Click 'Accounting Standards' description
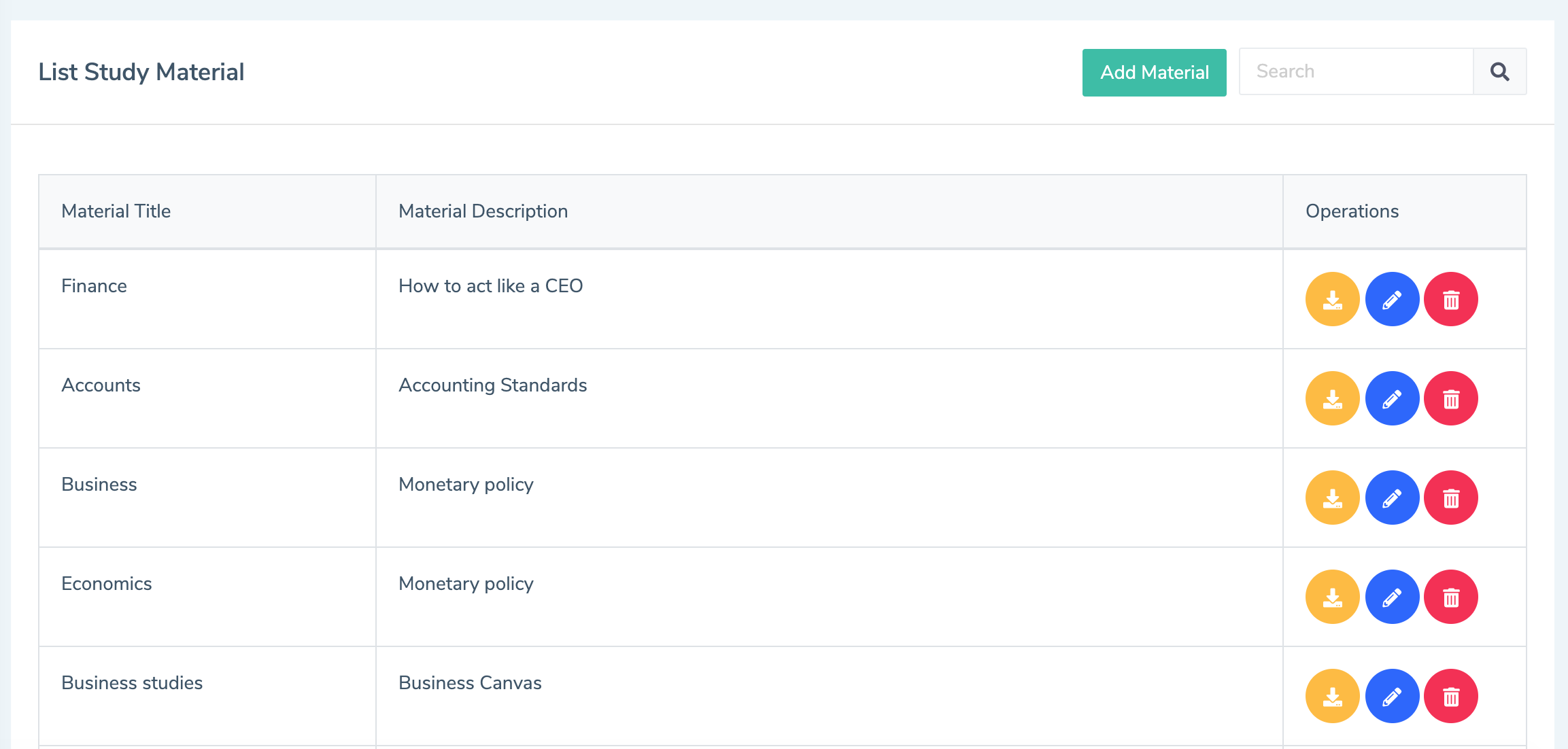The image size is (1568, 749). pyautogui.click(x=492, y=385)
